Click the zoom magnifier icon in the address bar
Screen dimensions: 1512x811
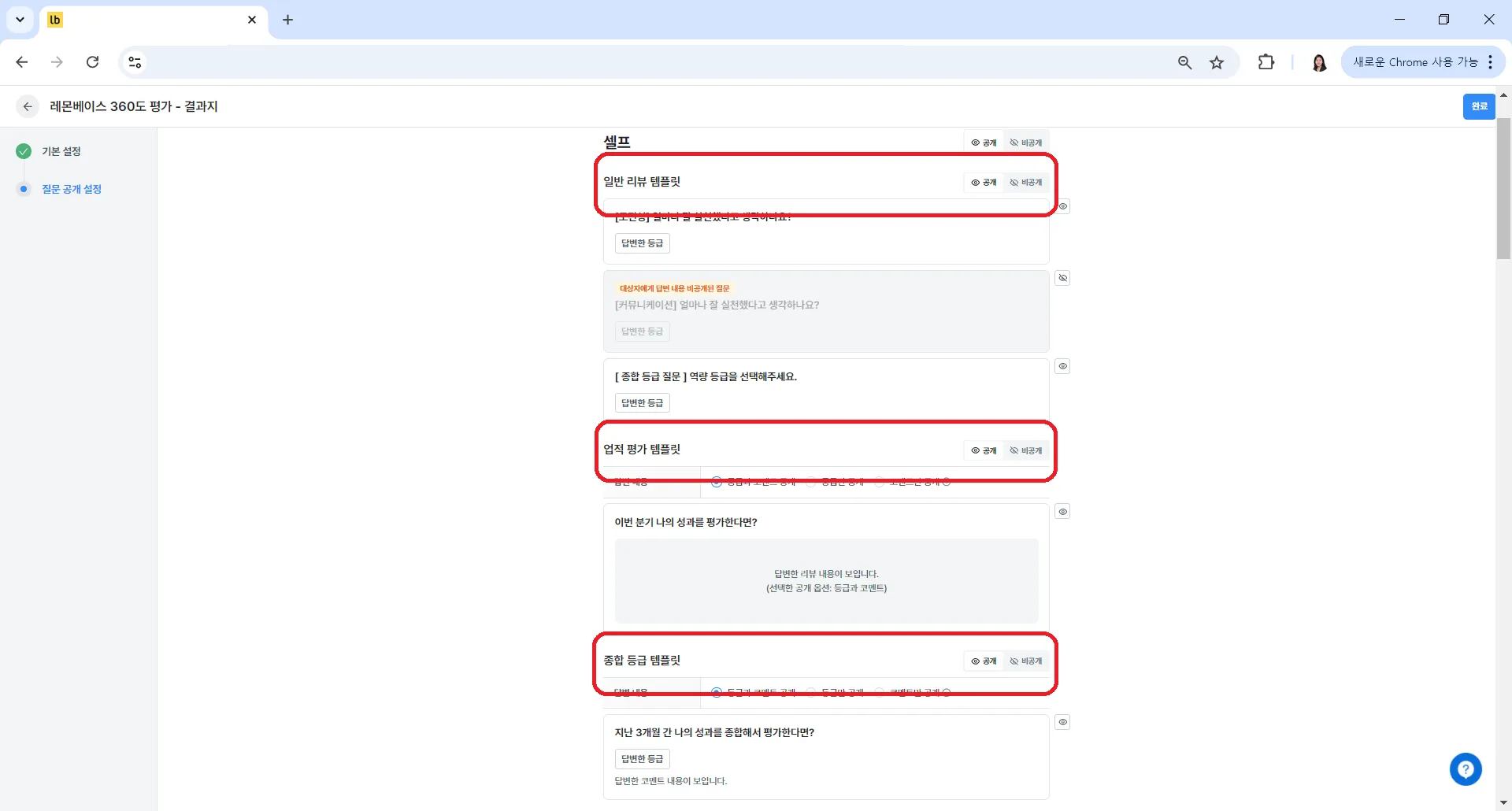coord(1184,62)
